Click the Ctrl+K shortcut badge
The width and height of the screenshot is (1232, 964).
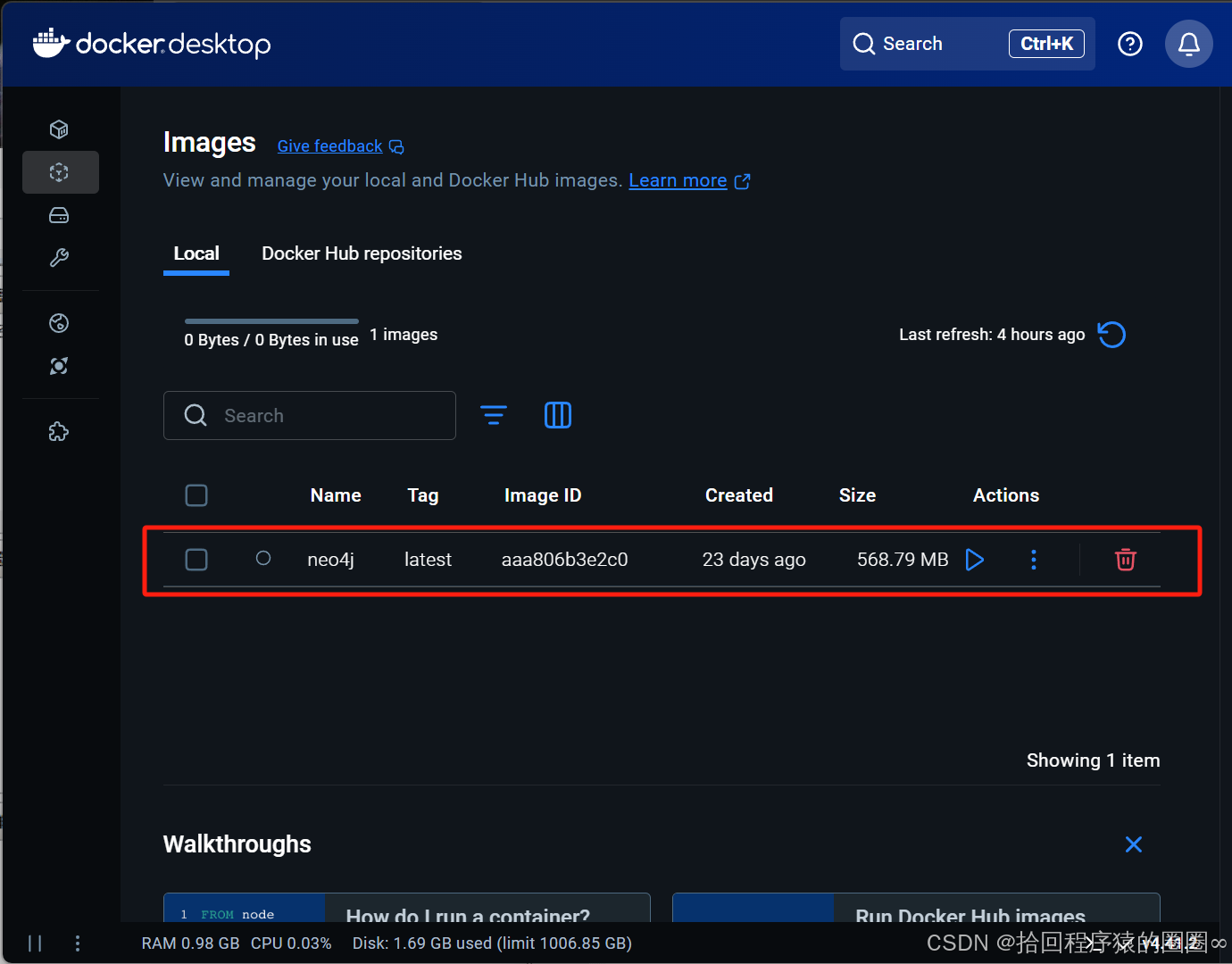click(x=1046, y=44)
